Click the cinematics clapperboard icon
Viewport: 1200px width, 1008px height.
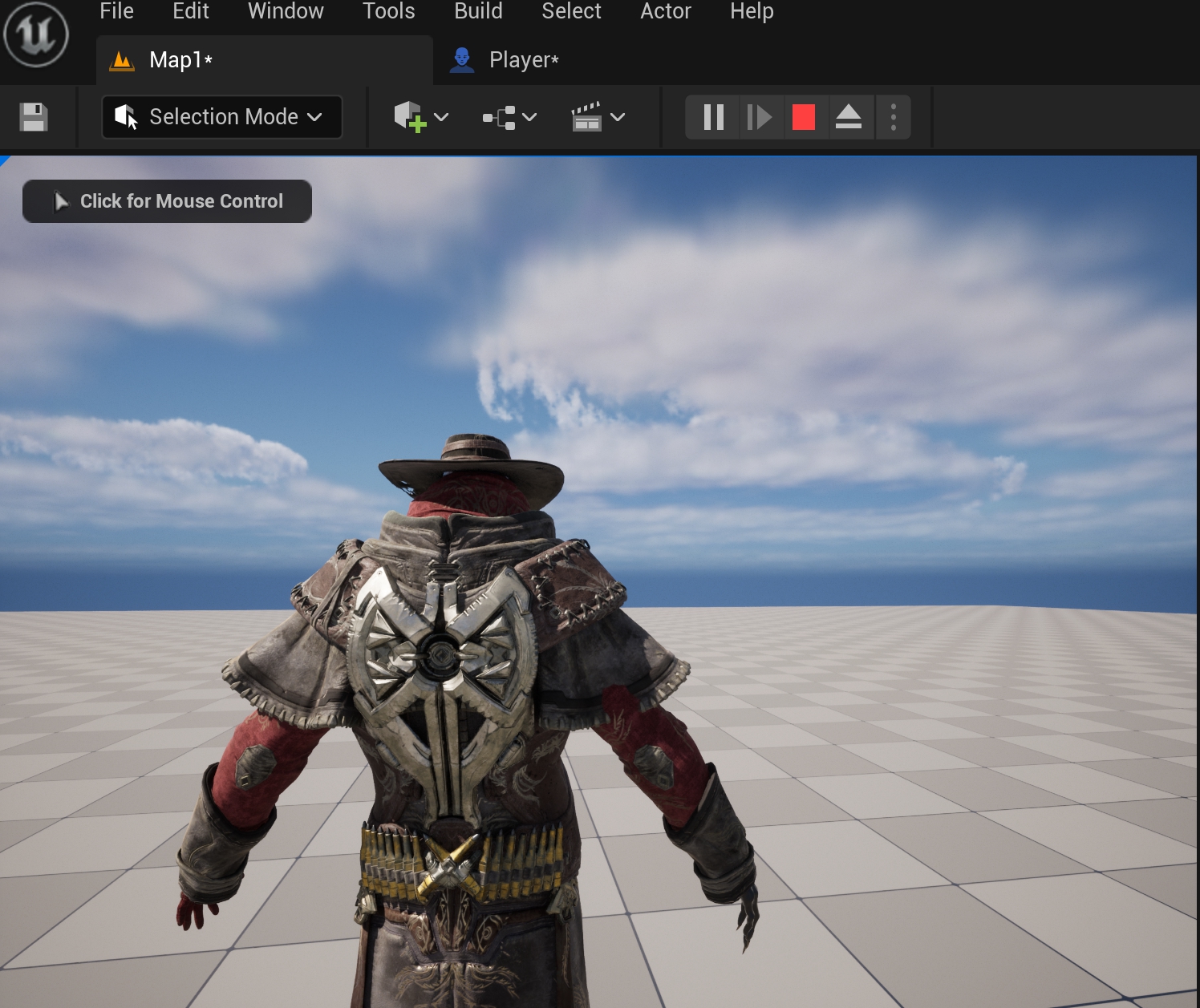pyautogui.click(x=586, y=117)
